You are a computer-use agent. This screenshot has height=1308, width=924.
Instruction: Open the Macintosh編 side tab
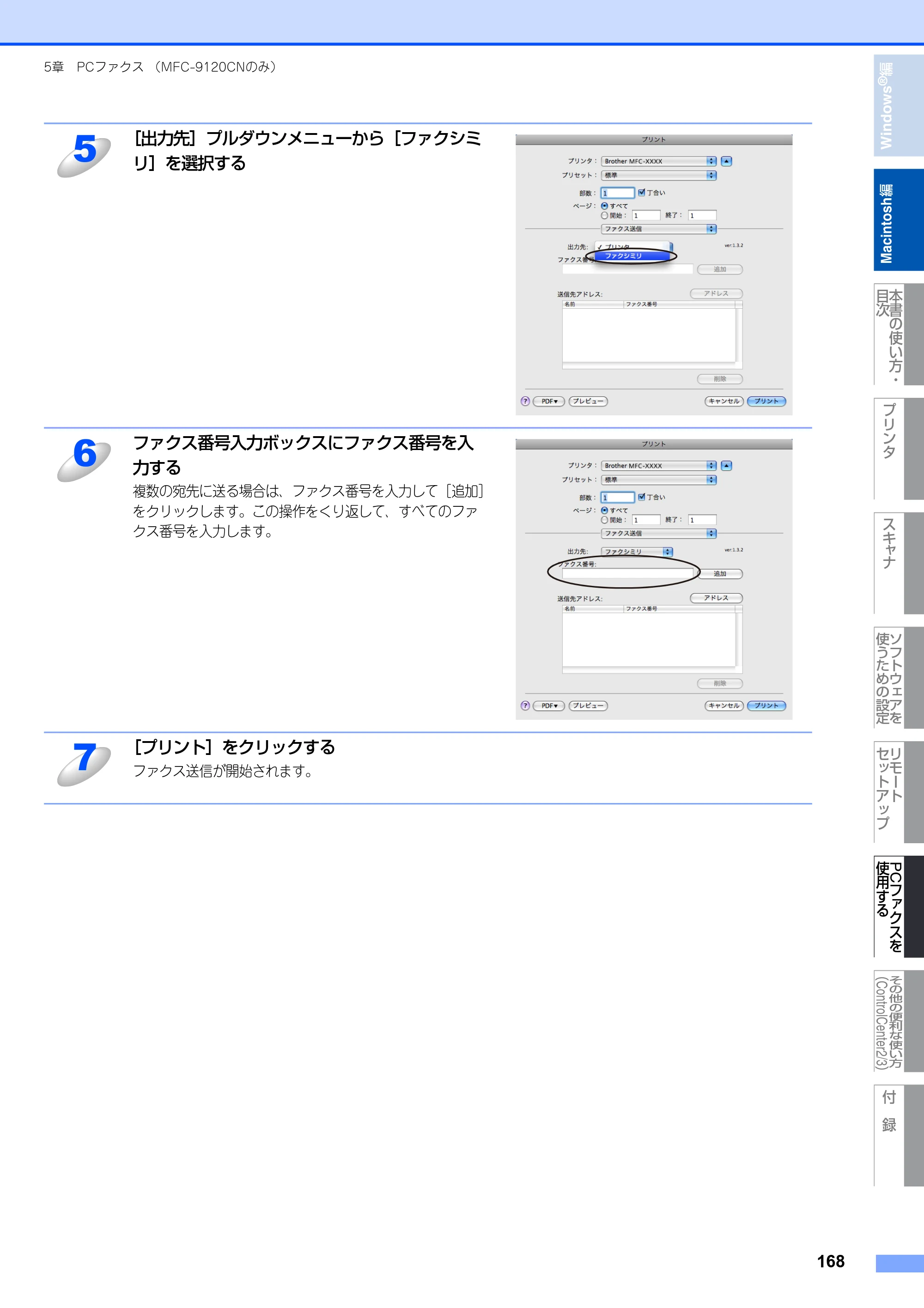(x=899, y=220)
